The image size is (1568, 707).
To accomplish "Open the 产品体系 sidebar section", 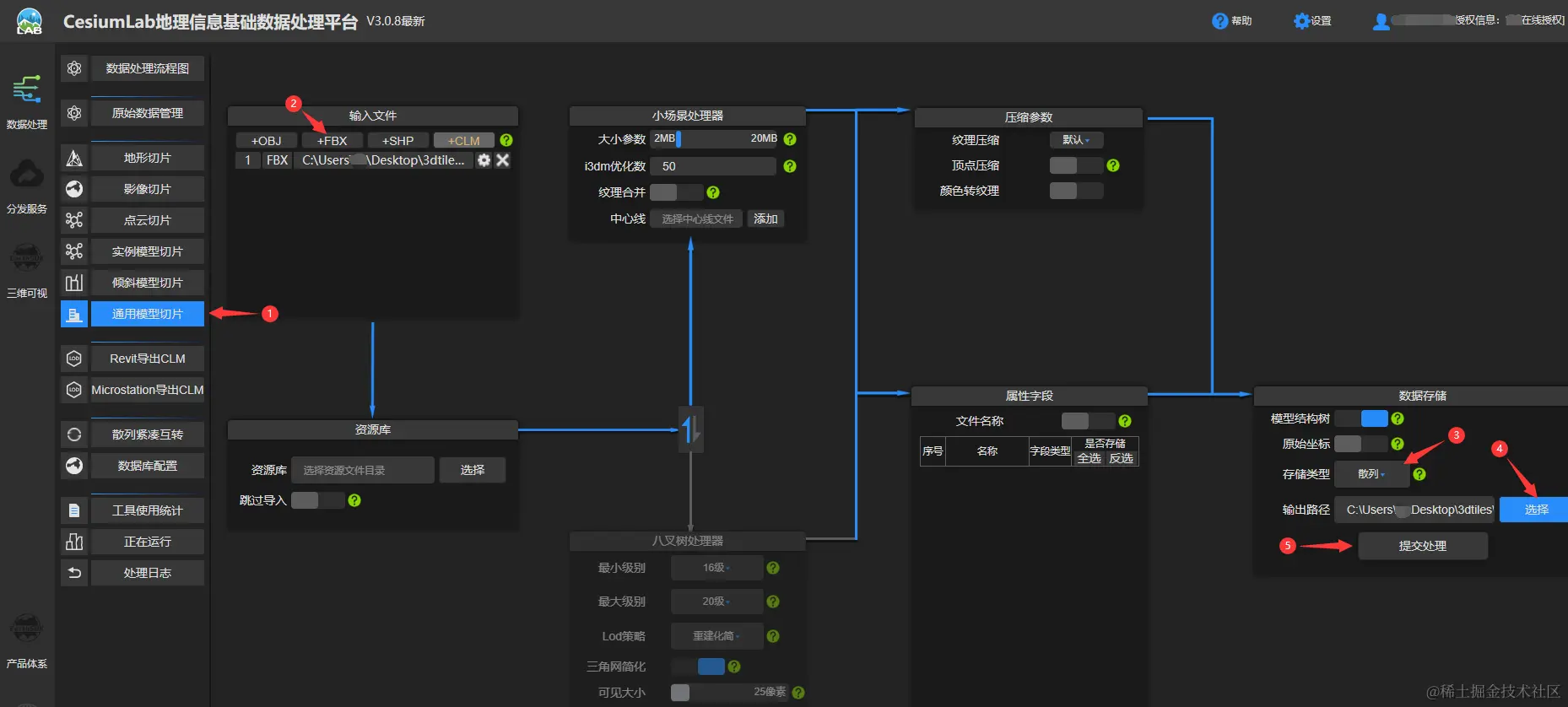I will 27,641.
